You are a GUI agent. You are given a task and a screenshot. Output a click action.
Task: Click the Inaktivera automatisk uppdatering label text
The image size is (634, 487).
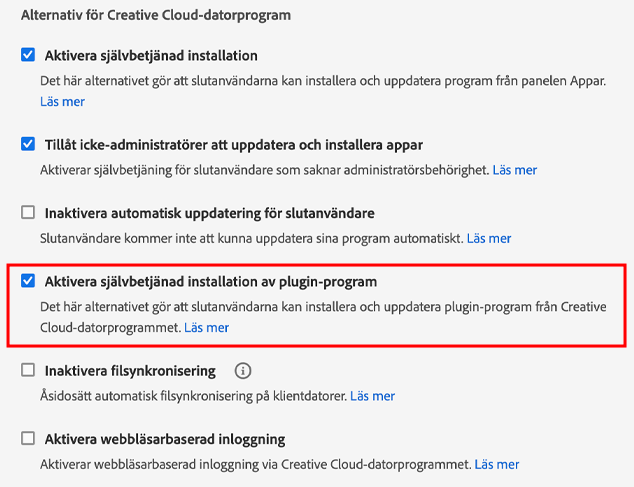click(209, 213)
